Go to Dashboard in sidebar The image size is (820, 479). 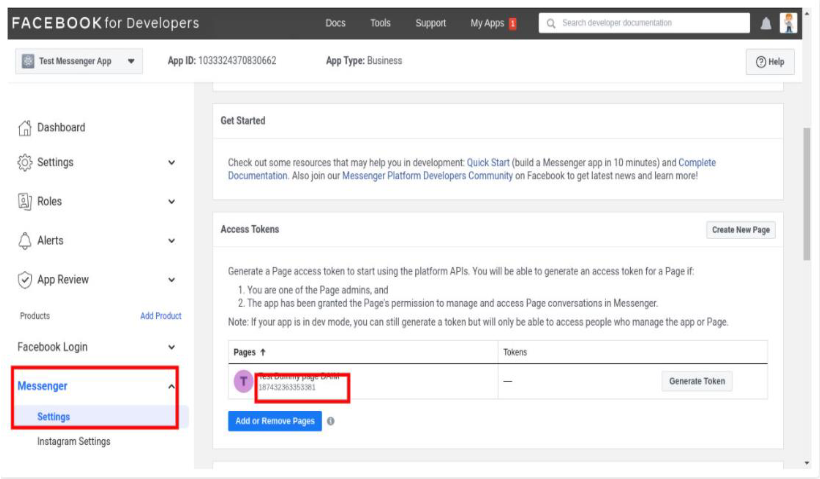(x=61, y=128)
